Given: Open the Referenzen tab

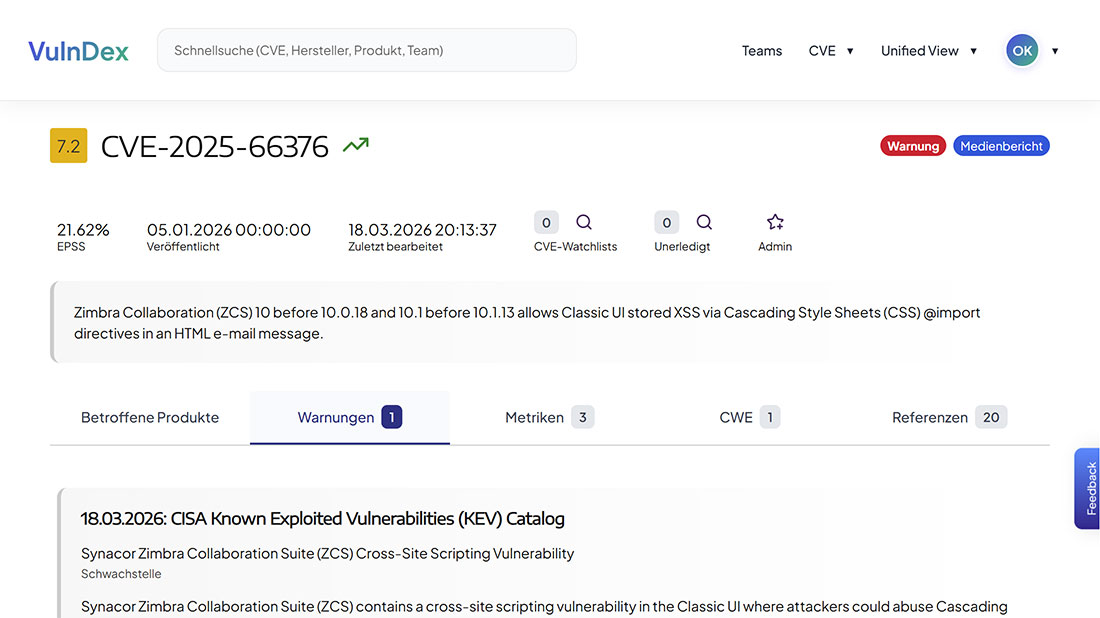Looking at the screenshot, I should [x=949, y=417].
